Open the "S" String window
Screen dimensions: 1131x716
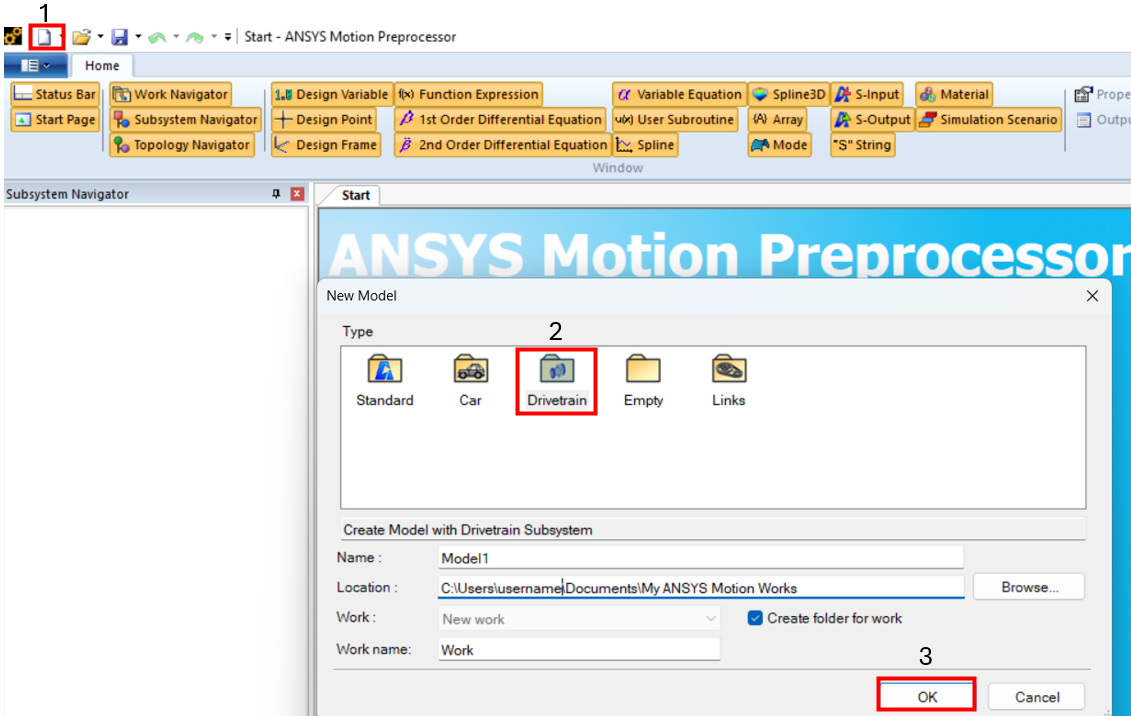(x=863, y=145)
